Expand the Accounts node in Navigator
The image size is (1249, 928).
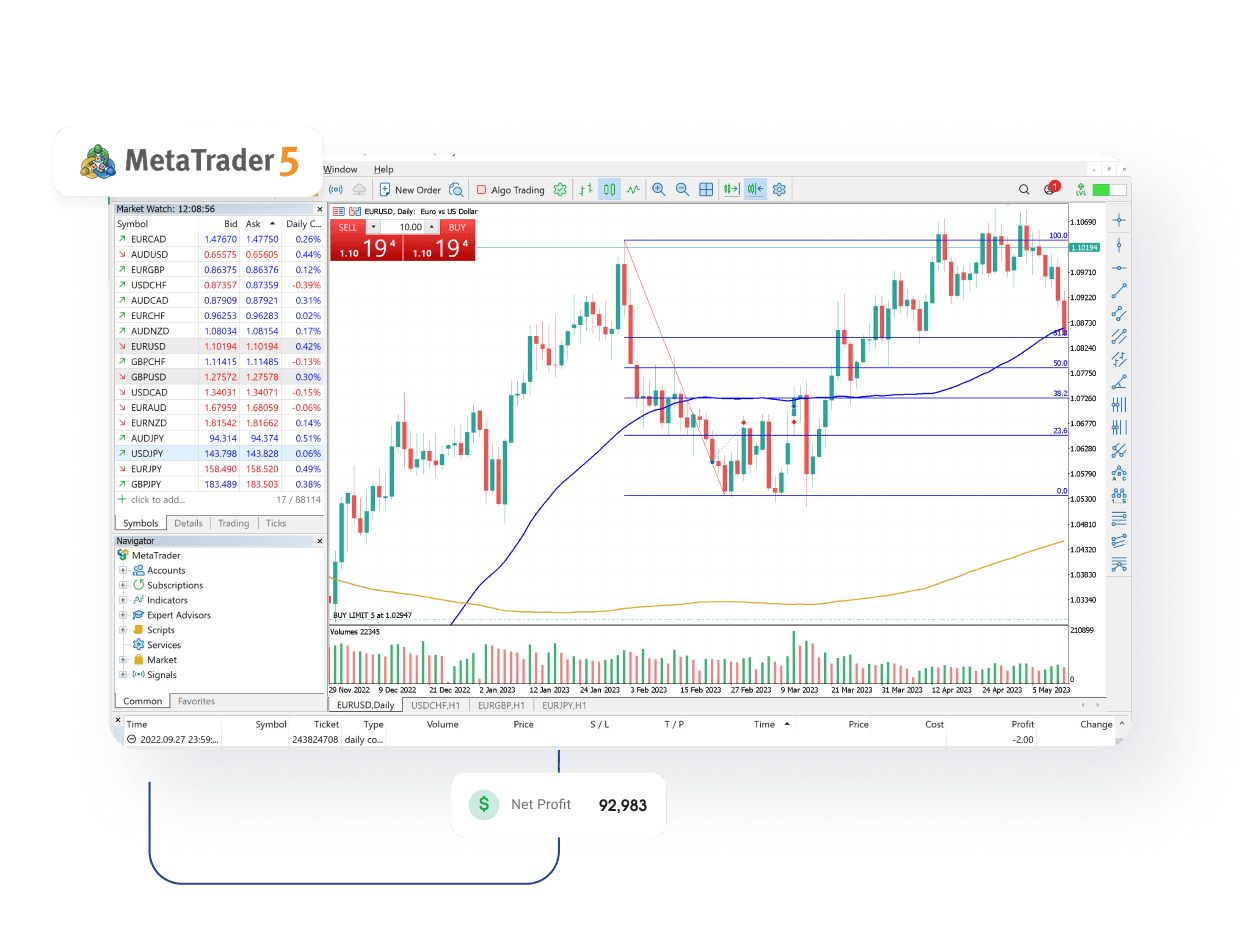[x=123, y=570]
